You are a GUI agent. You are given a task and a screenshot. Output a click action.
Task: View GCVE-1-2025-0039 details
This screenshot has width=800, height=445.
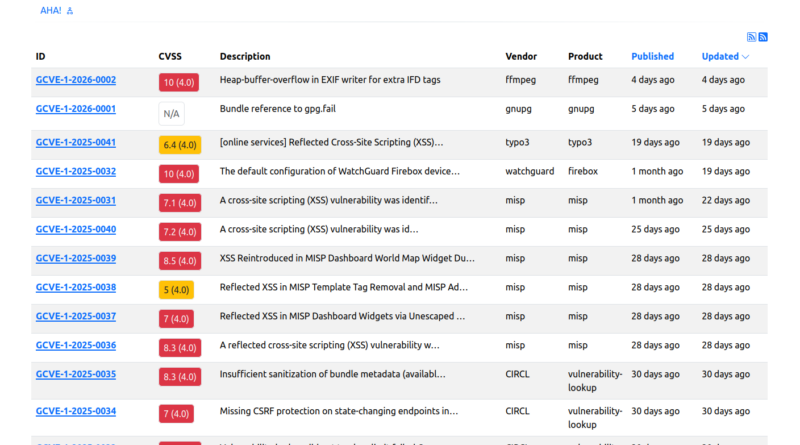(76, 259)
